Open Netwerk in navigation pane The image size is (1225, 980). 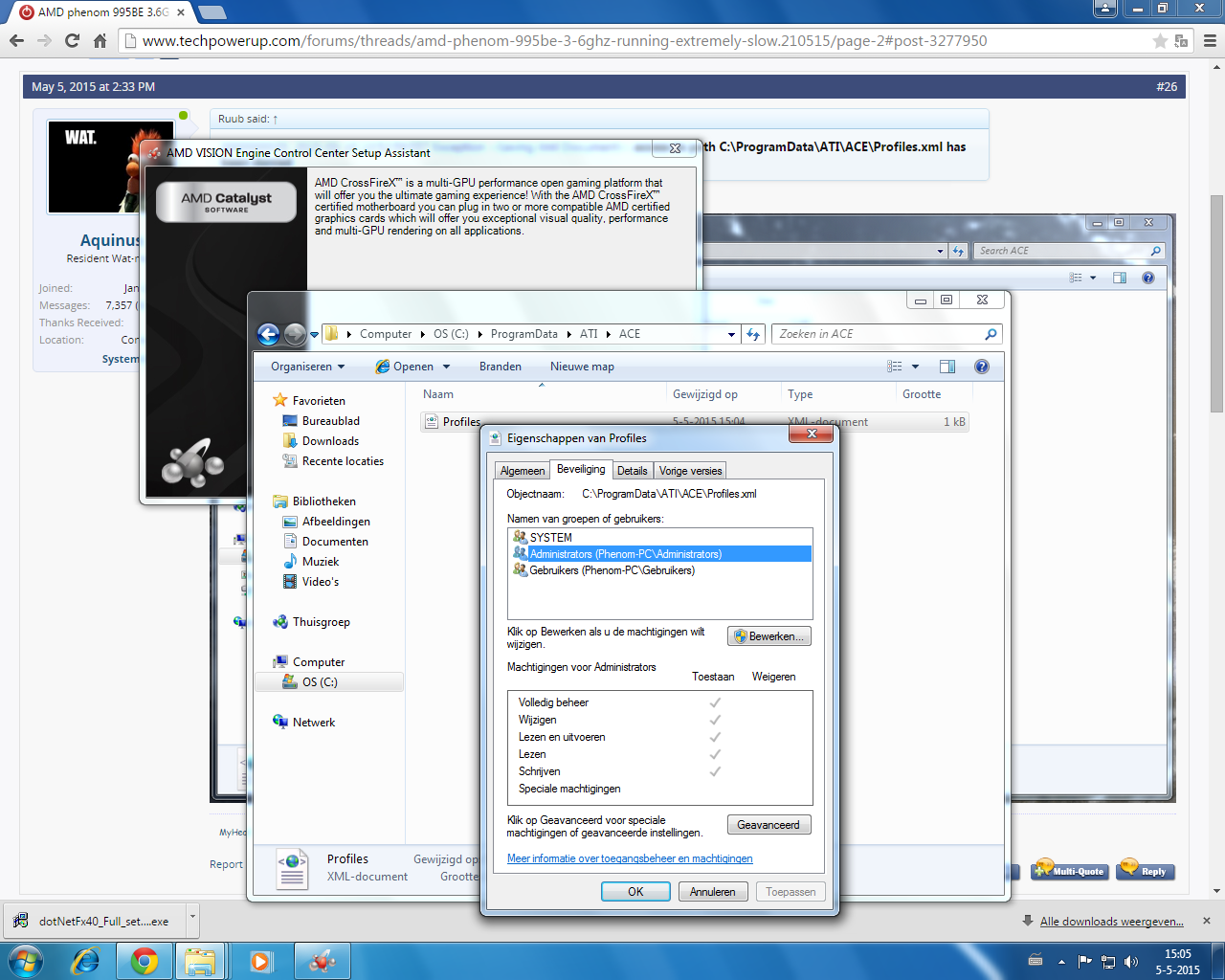(314, 723)
